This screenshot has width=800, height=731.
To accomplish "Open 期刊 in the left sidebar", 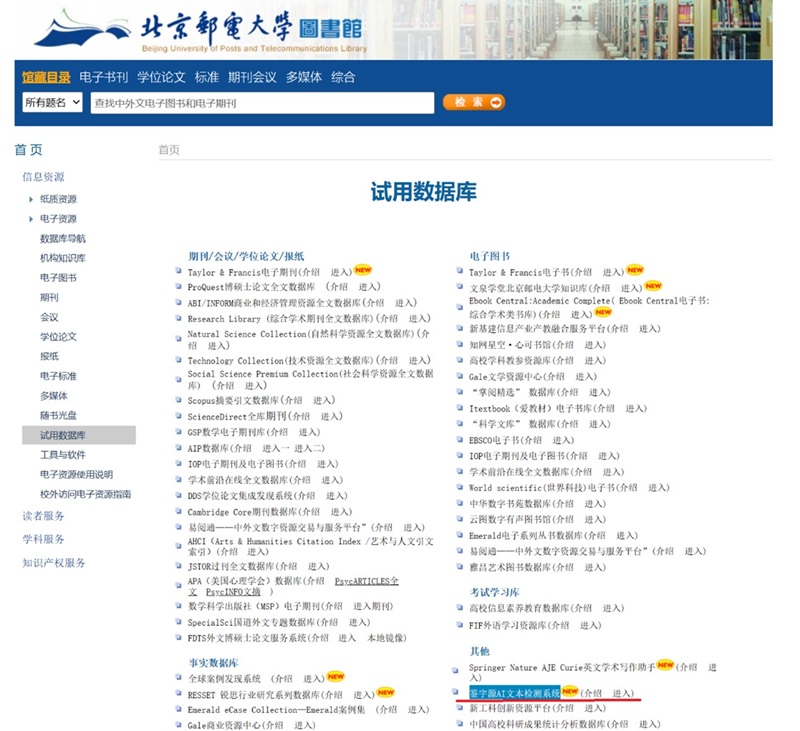I will (x=49, y=297).
